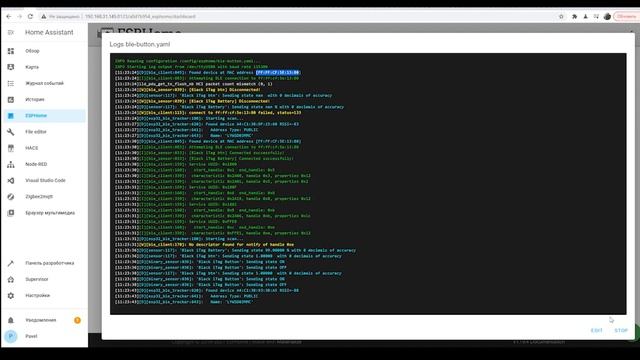This screenshot has width=640, height=360.
Task: Open the browser profile avatar icon
Action: coord(607,16)
